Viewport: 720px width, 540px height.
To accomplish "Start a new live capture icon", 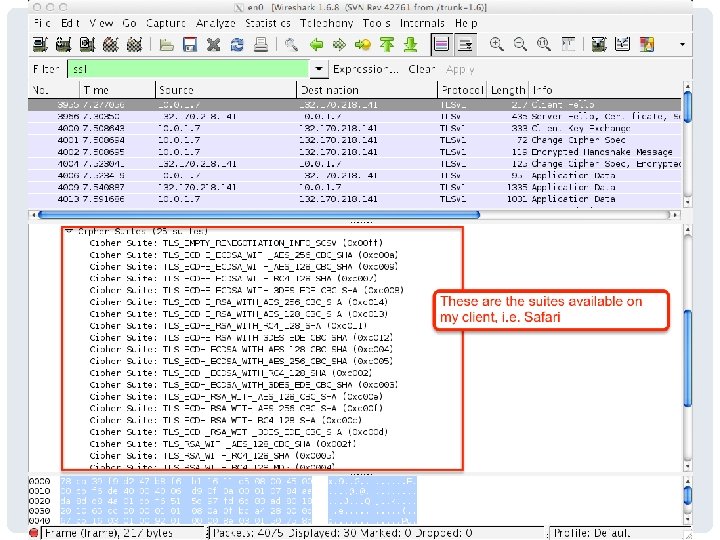I will (x=87, y=45).
